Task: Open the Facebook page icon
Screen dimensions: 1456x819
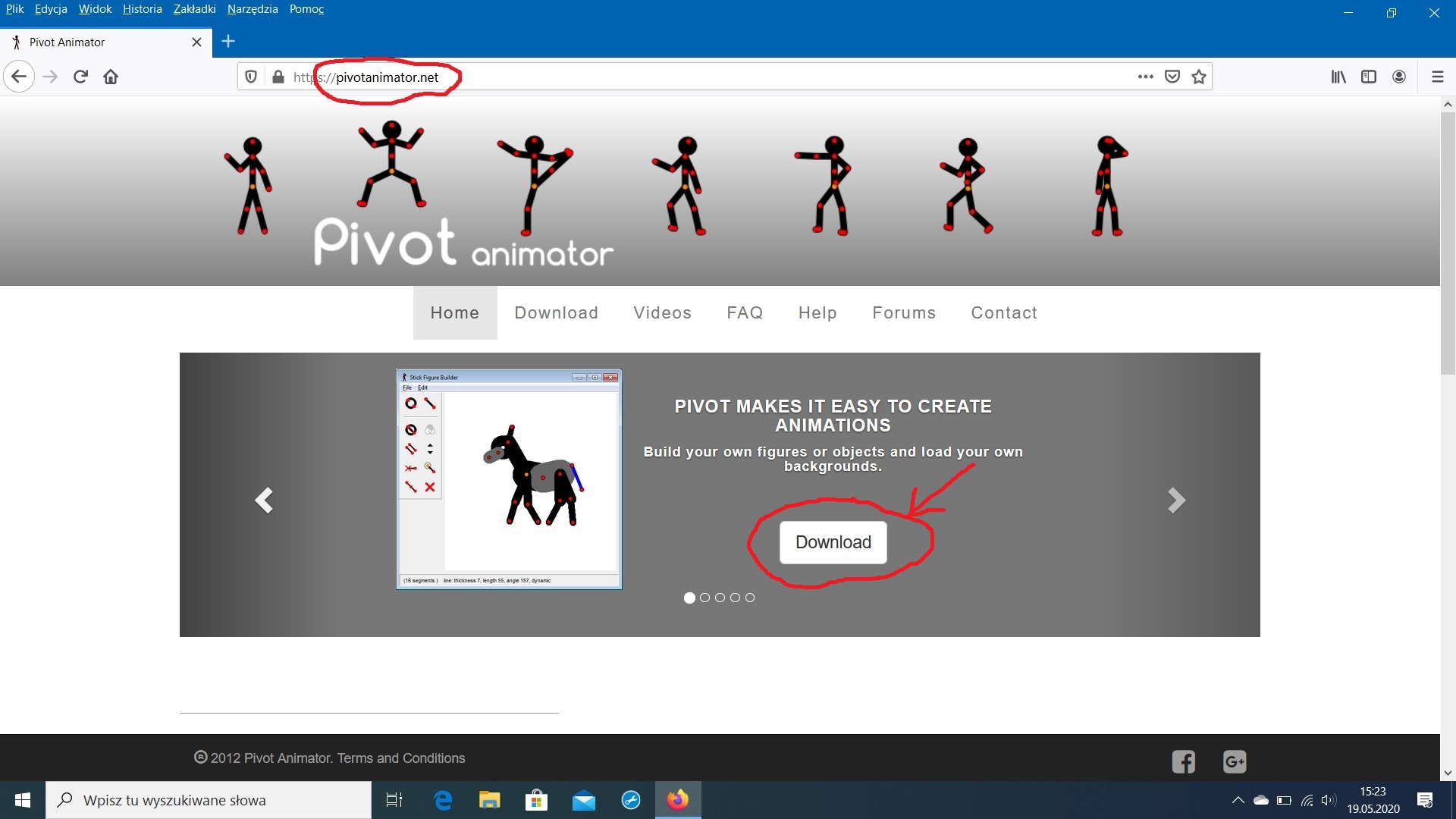Action: [1183, 761]
